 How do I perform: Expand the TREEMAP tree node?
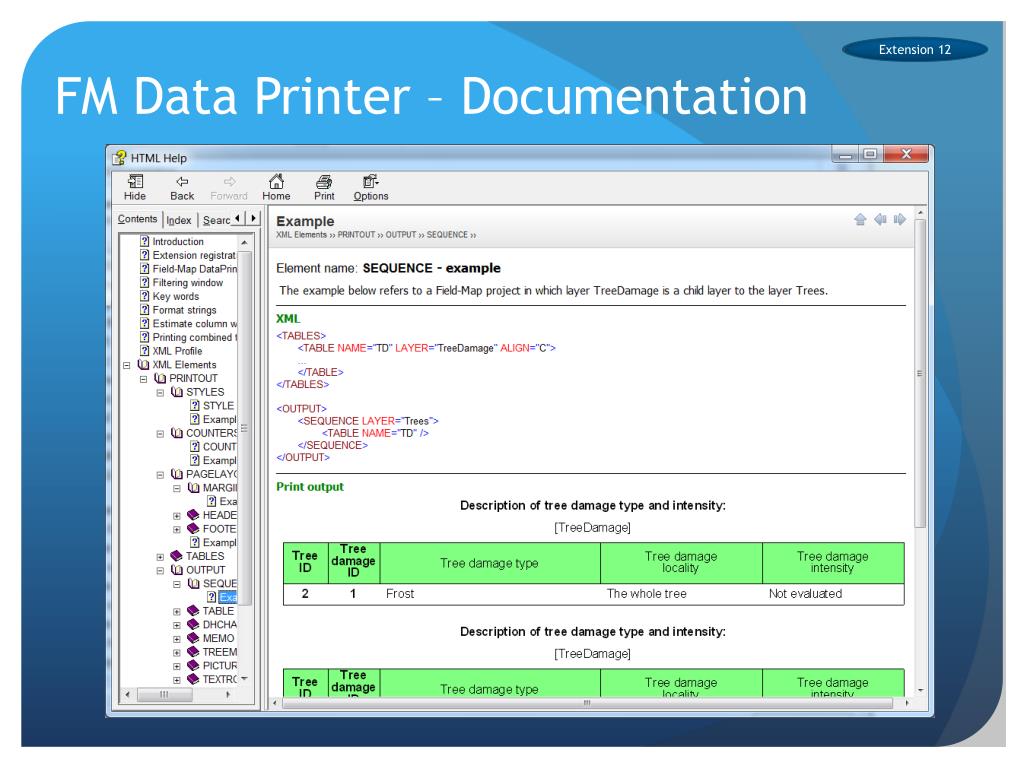(176, 653)
